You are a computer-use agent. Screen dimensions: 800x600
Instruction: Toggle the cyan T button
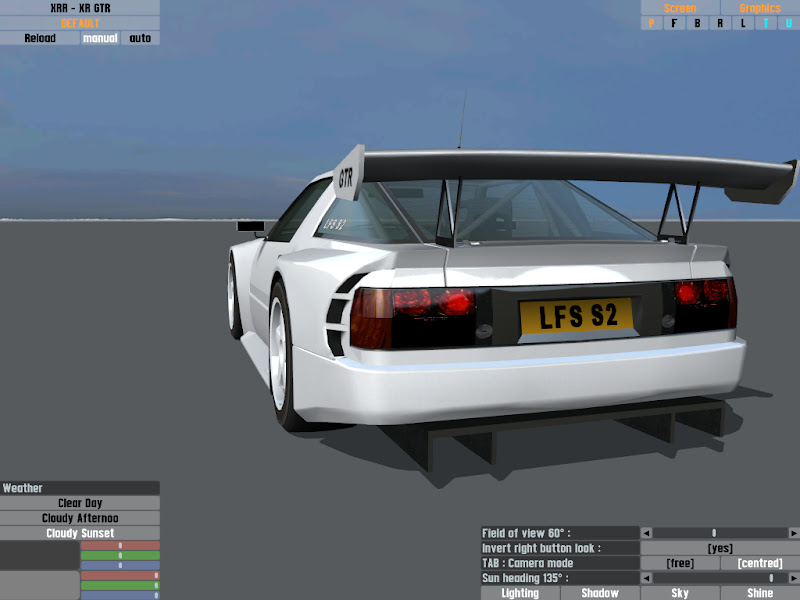coord(766,23)
